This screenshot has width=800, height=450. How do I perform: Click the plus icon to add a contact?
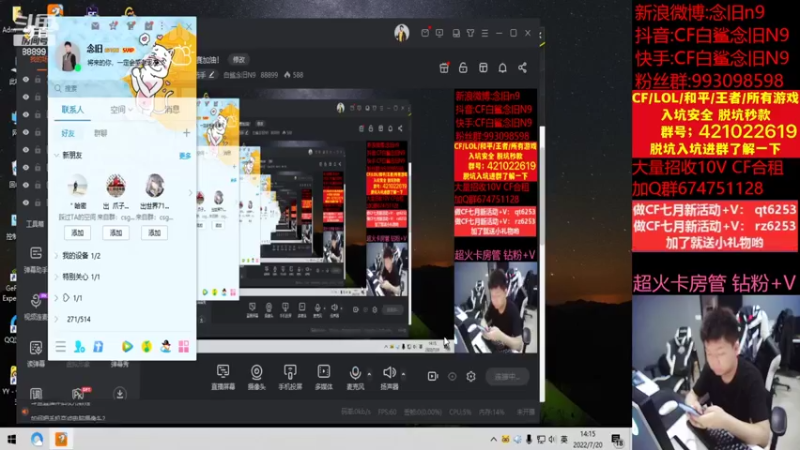point(186,133)
